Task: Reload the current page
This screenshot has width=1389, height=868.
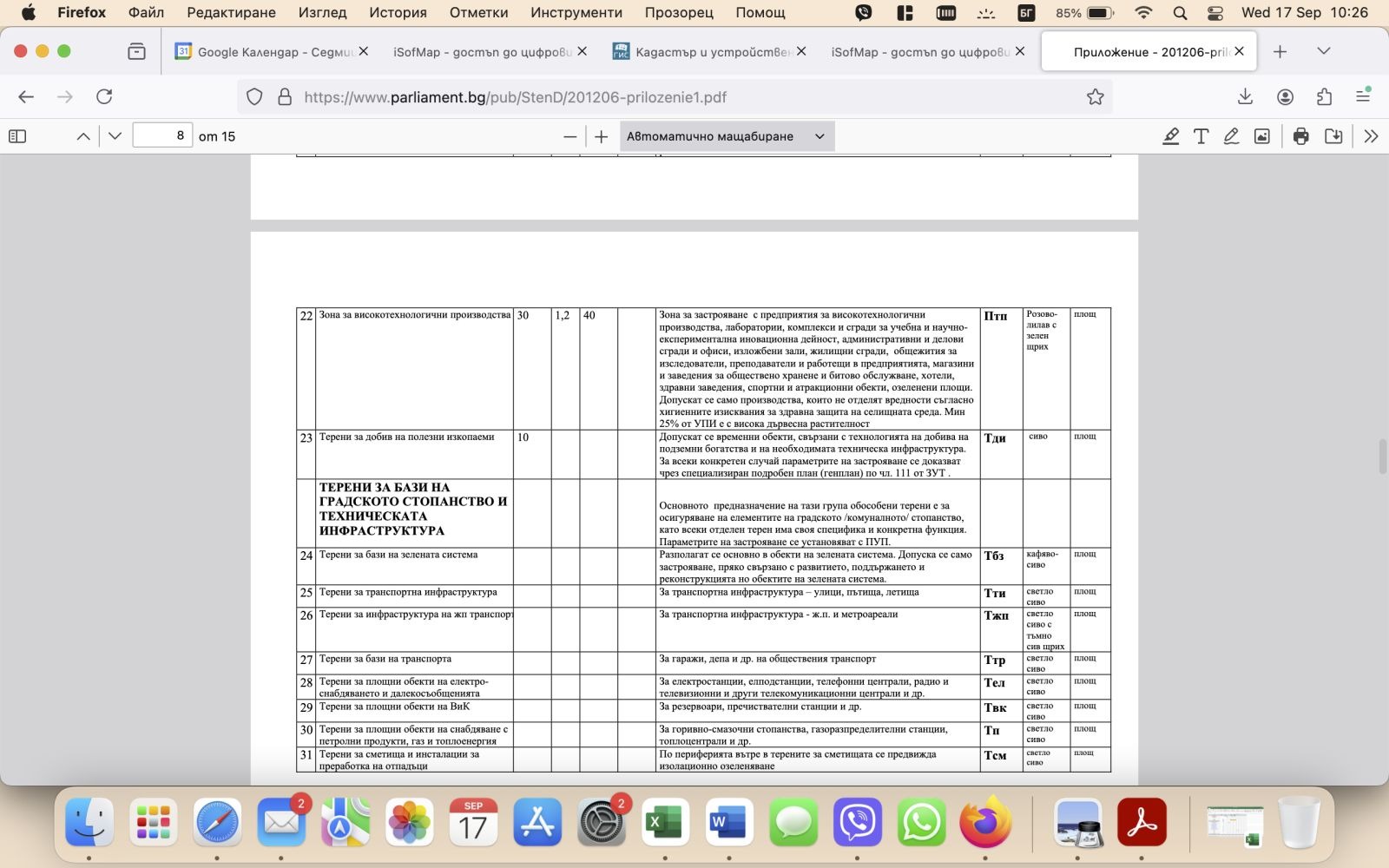Action: [x=104, y=97]
